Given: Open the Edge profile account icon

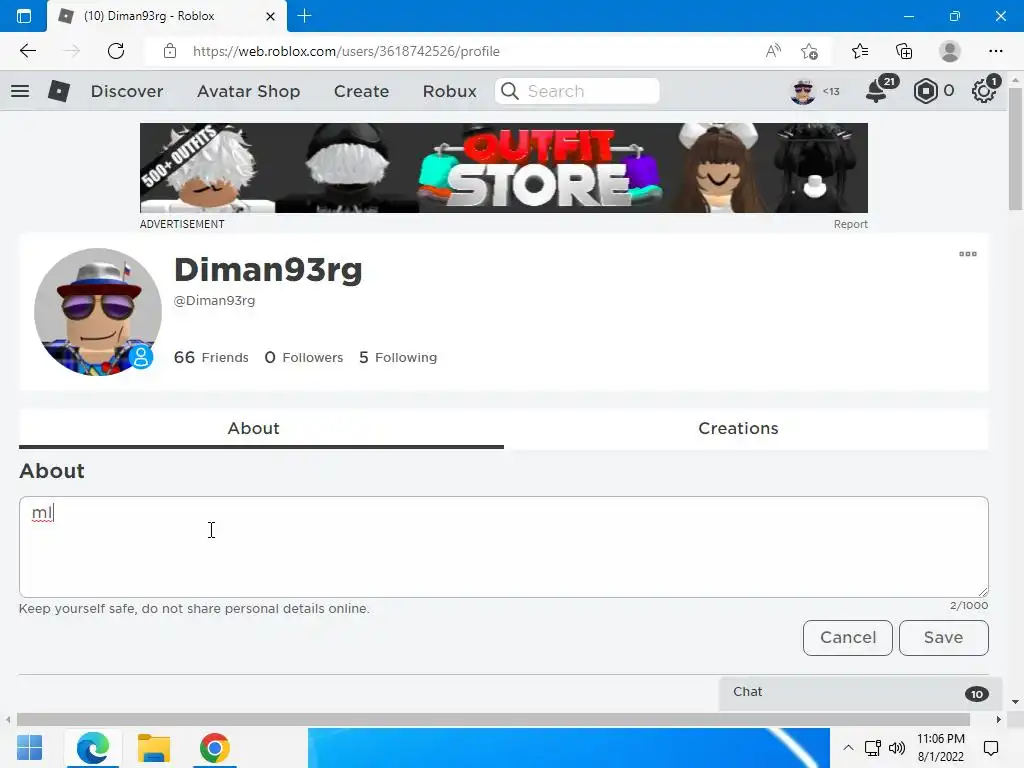Looking at the screenshot, I should (950, 51).
